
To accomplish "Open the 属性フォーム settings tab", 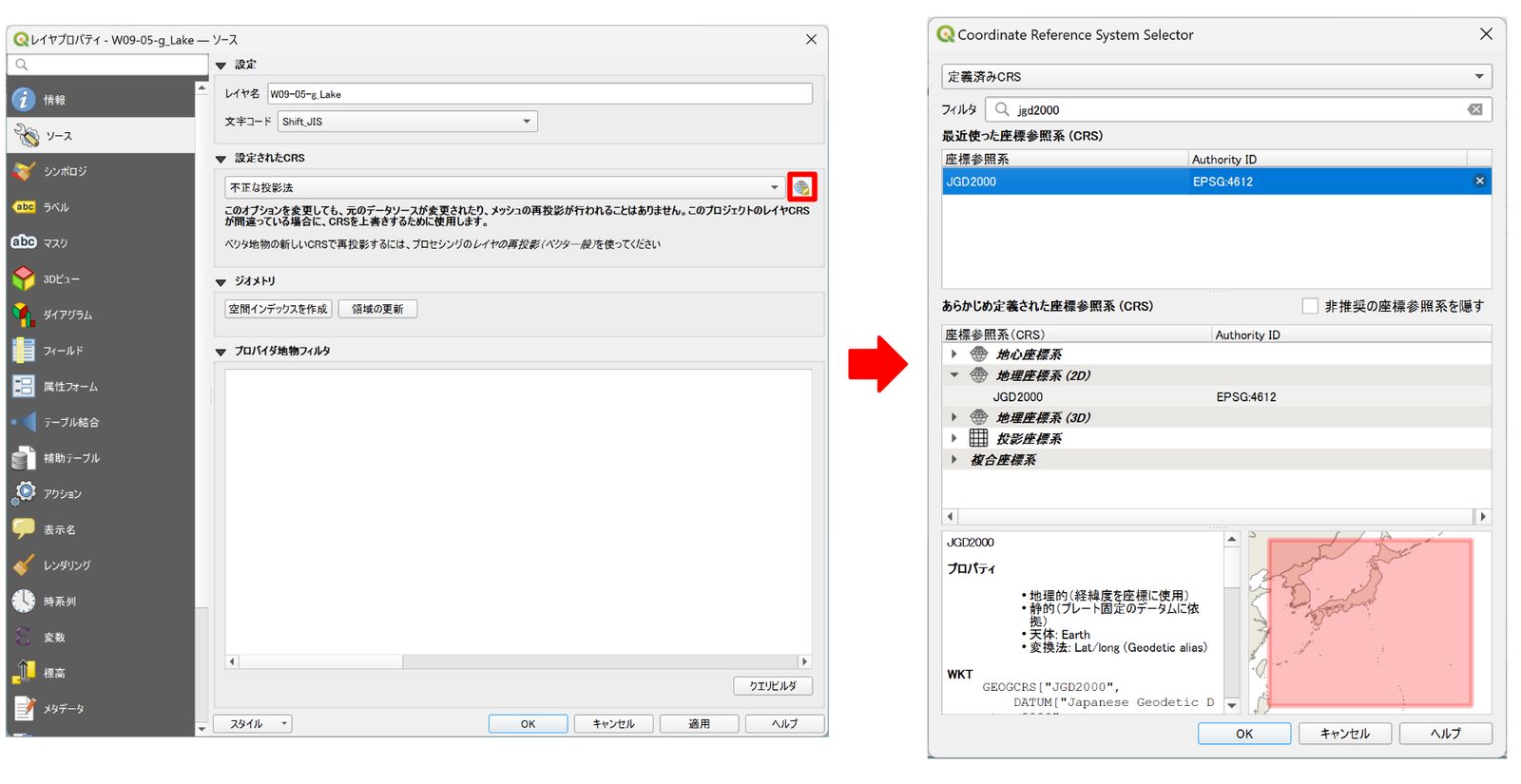I will coord(101,387).
